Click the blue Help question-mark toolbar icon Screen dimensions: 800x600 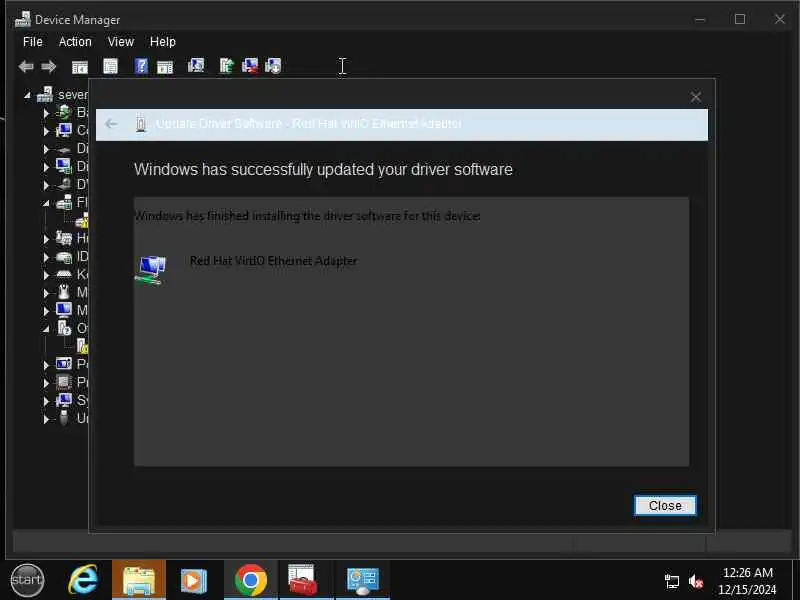click(x=141, y=66)
